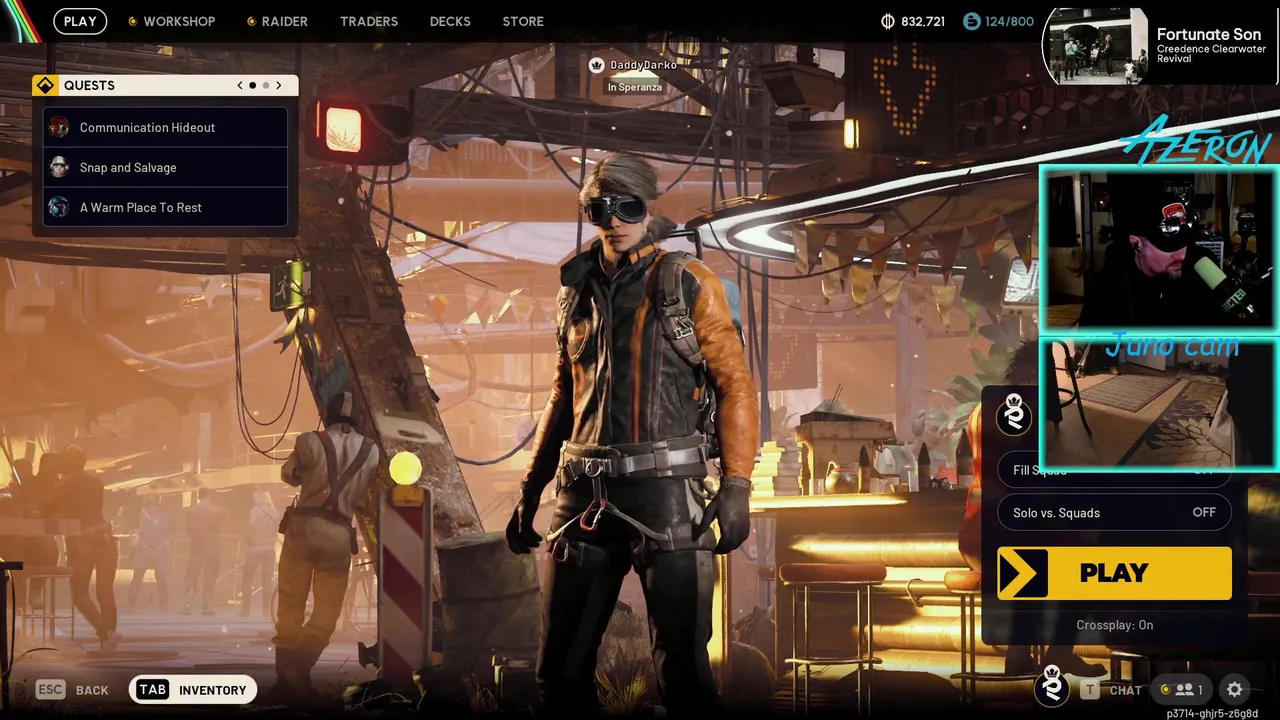This screenshot has height=720, width=1280.
Task: Click the Raider notification dot
Action: click(x=251, y=21)
